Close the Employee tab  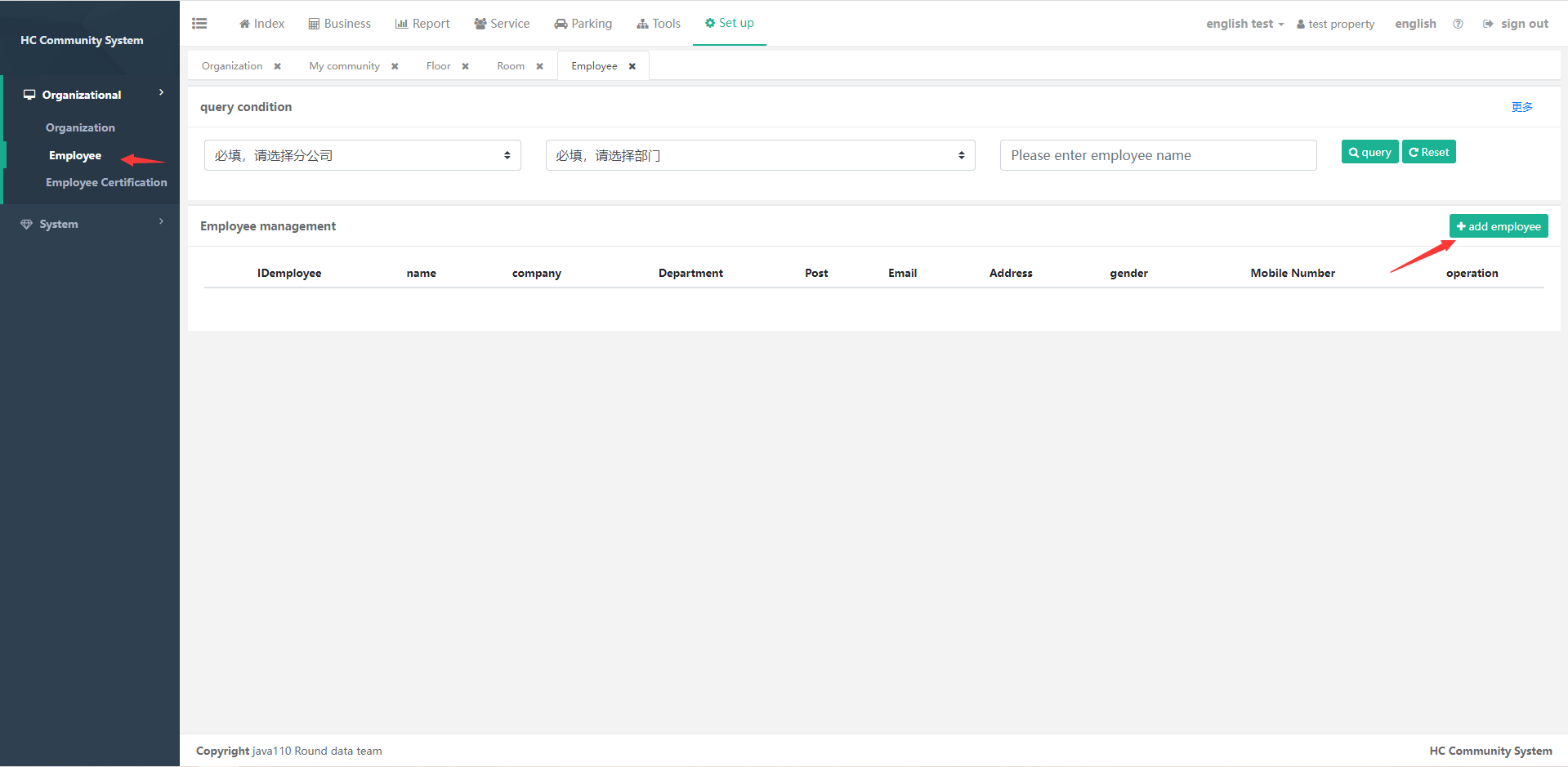tap(632, 66)
